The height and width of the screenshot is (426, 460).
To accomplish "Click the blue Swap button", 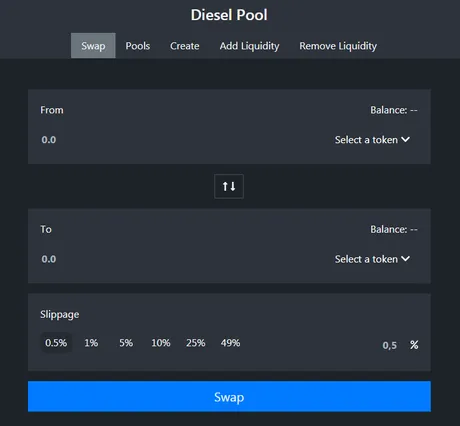I will point(229,396).
